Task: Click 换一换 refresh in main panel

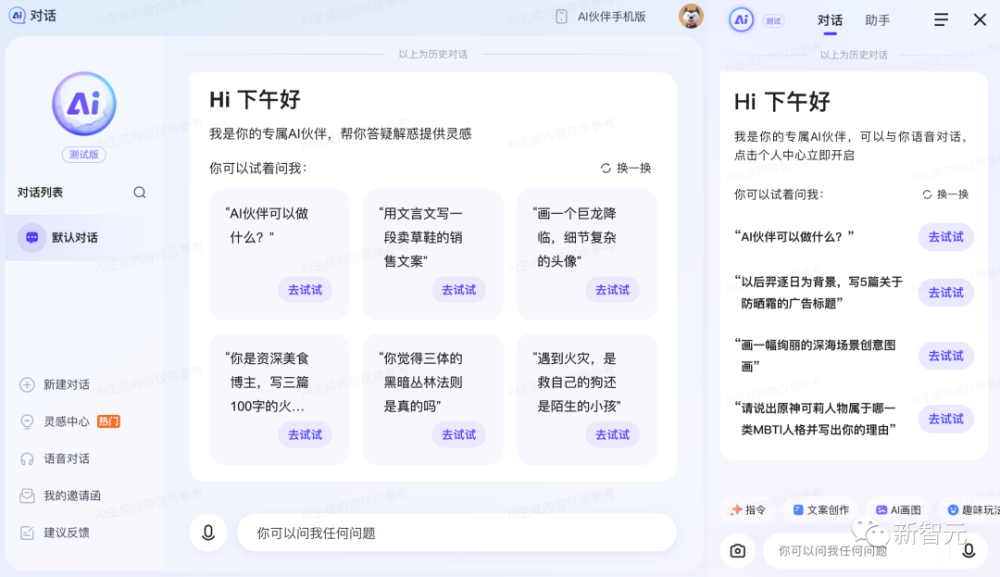Action: (x=626, y=168)
